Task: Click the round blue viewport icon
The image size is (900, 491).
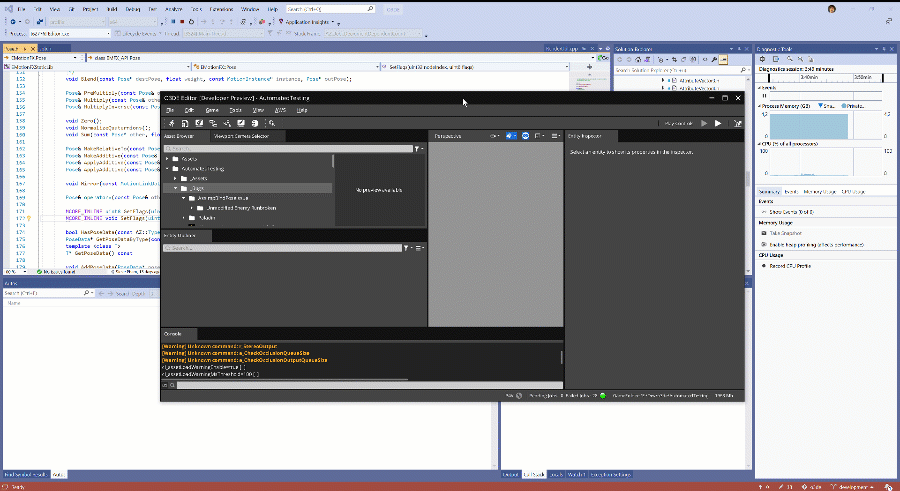Action: coord(525,136)
